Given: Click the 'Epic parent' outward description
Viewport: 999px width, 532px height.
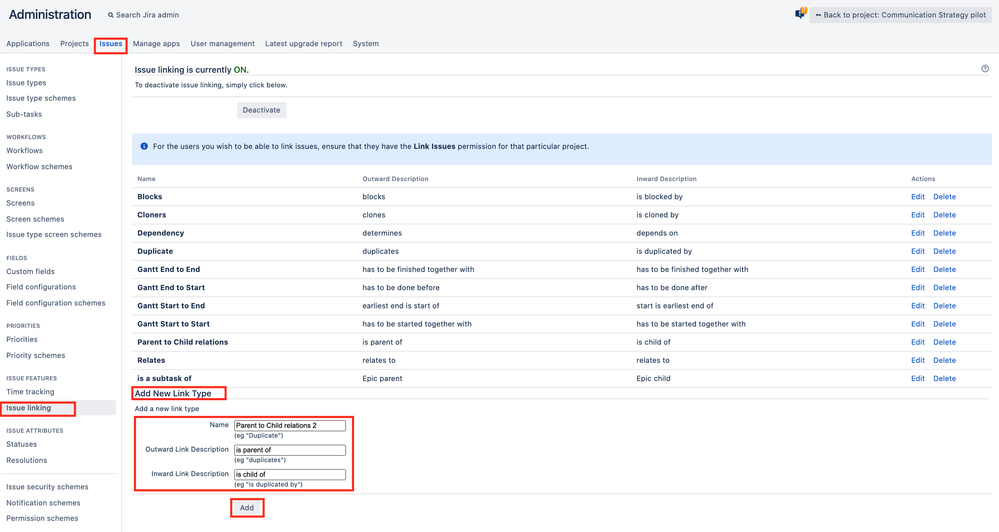Looking at the screenshot, I should [x=382, y=378].
